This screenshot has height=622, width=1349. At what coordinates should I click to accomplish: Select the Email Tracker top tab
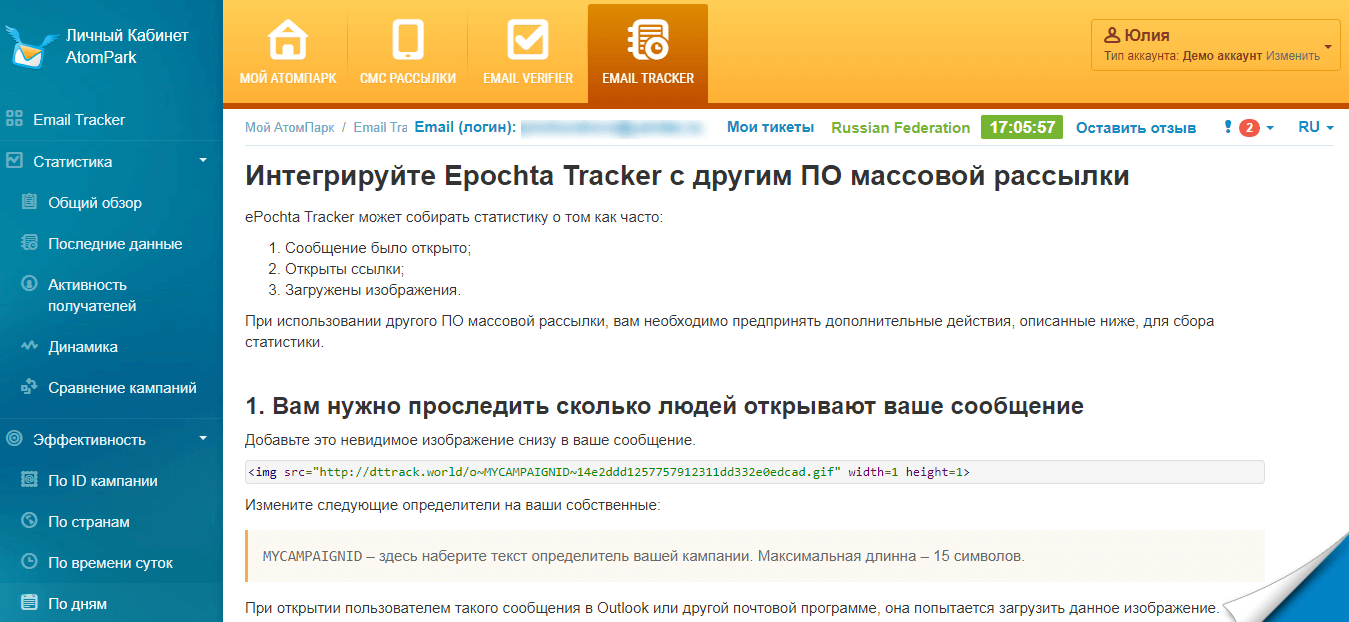(648, 52)
